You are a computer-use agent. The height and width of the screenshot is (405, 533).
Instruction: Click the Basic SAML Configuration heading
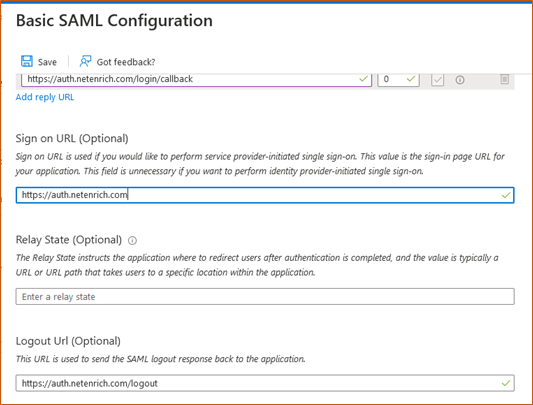pyautogui.click(x=114, y=21)
